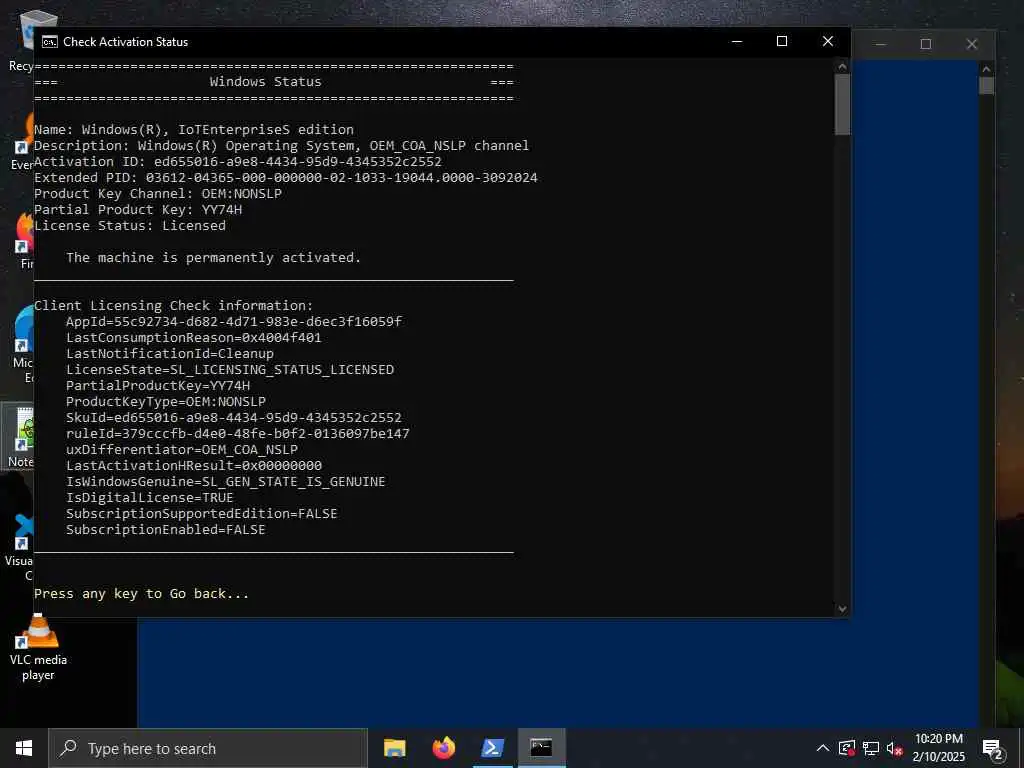1024x768 pixels.
Task: Click the 'Press any key to Go back...' prompt
Action: click(141, 594)
